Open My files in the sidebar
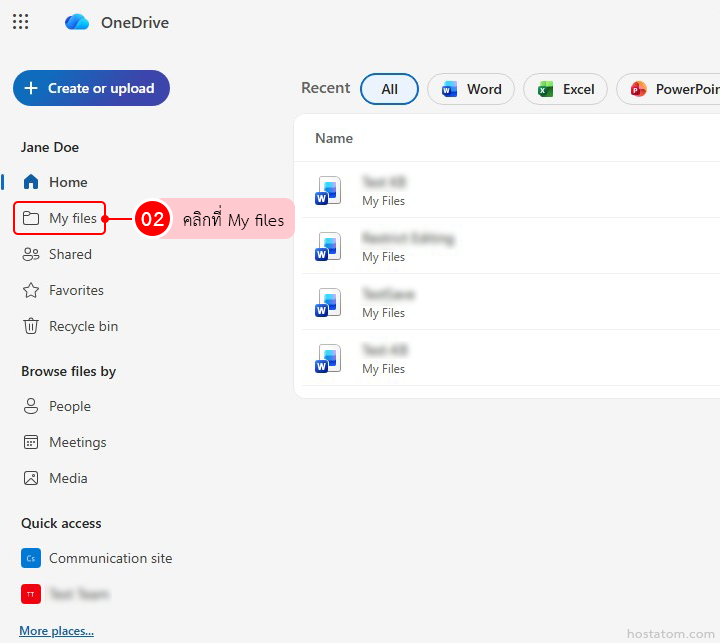 pos(60,218)
